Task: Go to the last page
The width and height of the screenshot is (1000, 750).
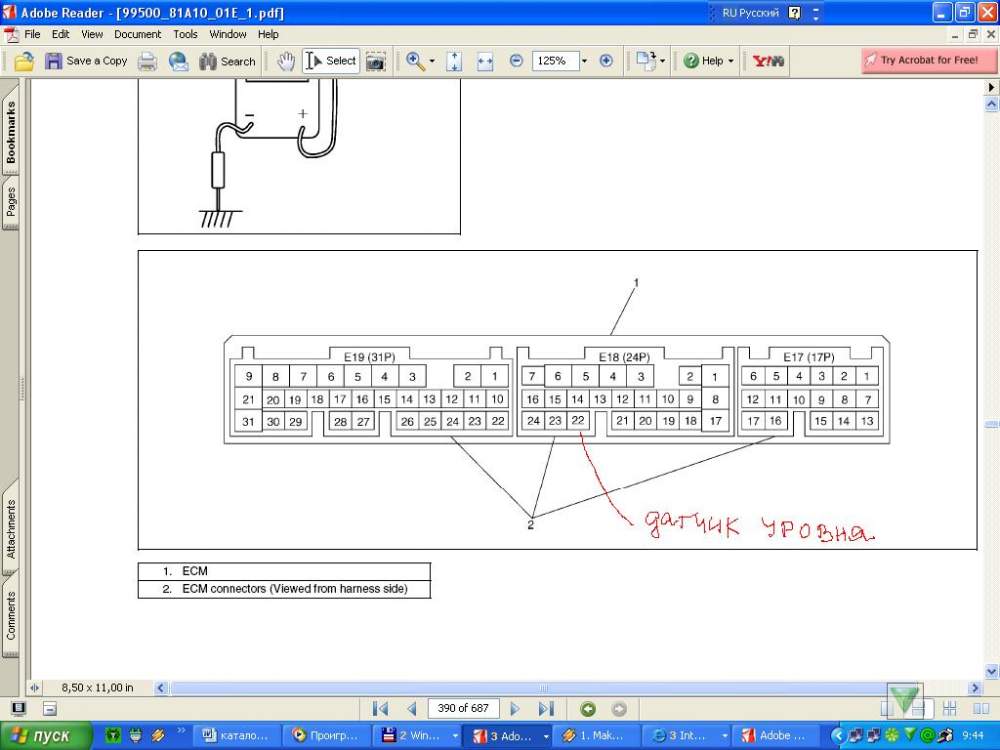Action: click(x=545, y=708)
